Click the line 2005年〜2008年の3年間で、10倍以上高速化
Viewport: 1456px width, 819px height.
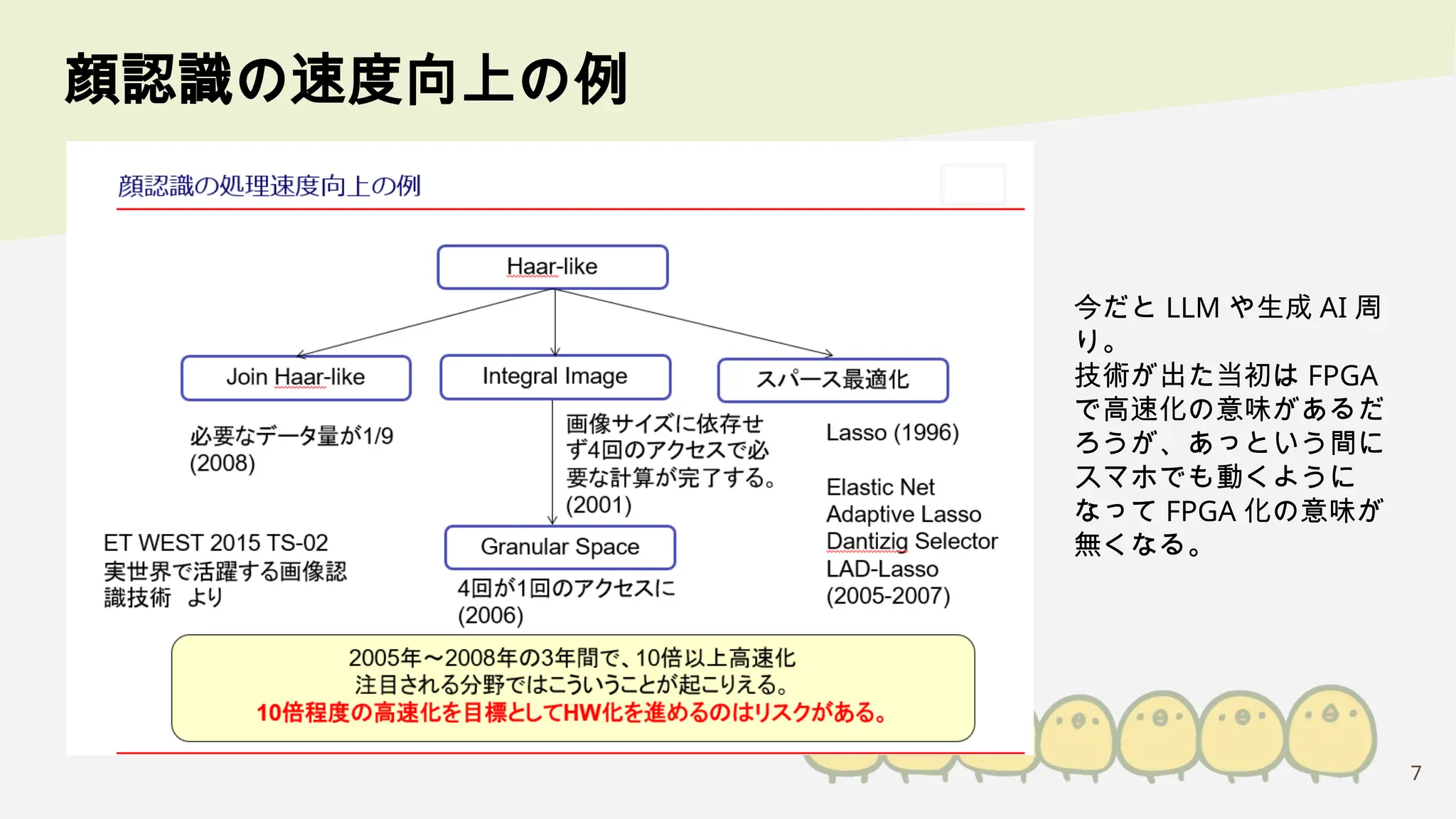[x=572, y=658]
